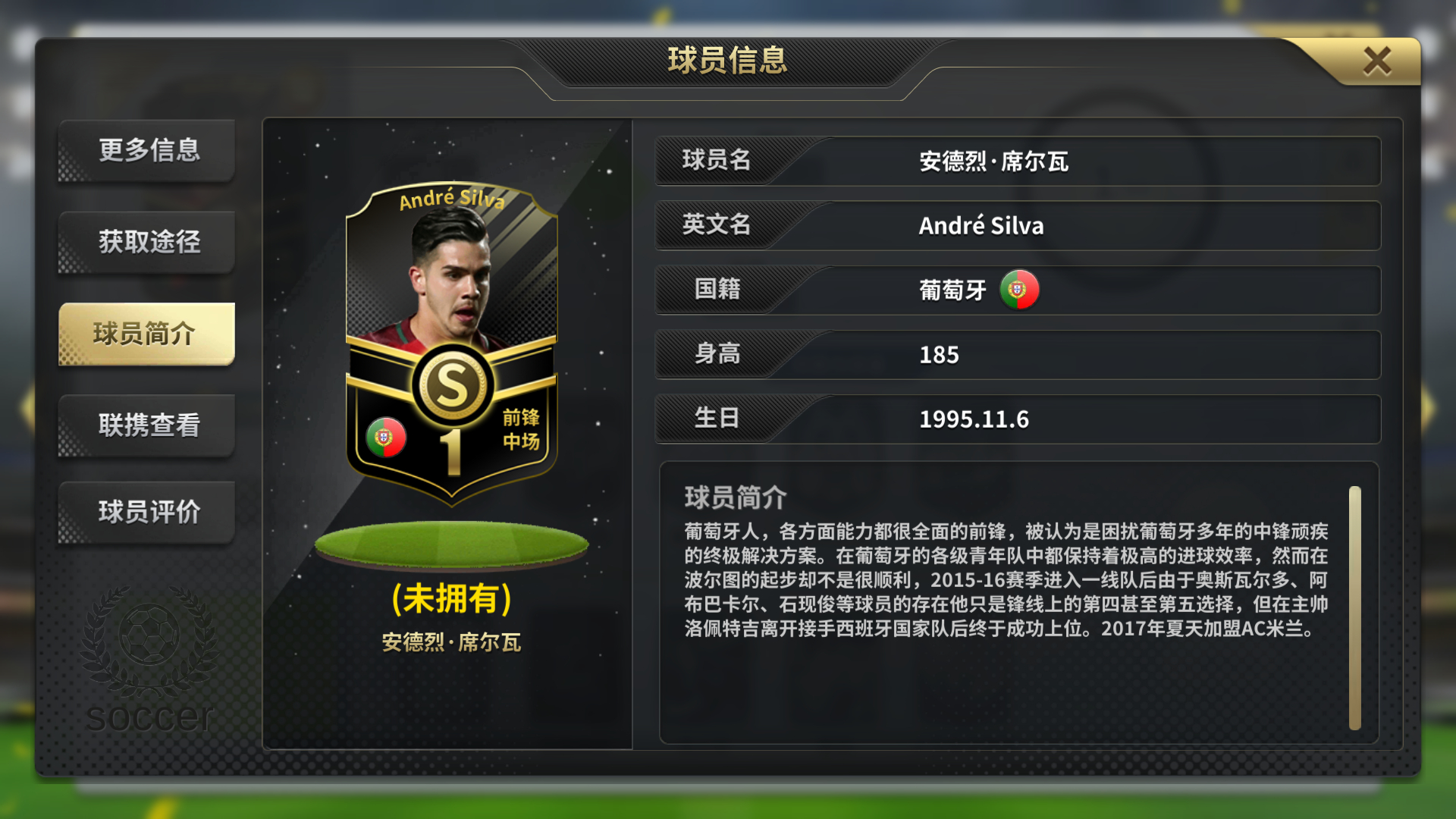This screenshot has width=1456, height=819.
Task: Click the Portugal flag beside 葡萄牙
Action: click(x=1019, y=290)
